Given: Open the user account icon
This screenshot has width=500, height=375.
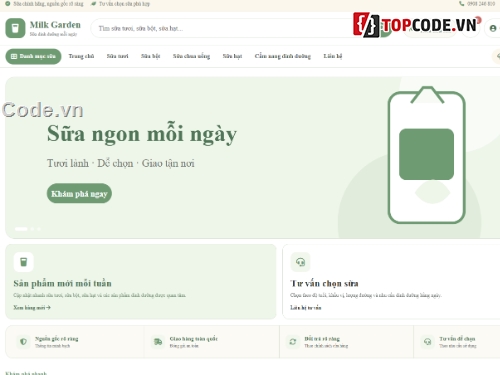Looking at the screenshot, I should [493, 29].
